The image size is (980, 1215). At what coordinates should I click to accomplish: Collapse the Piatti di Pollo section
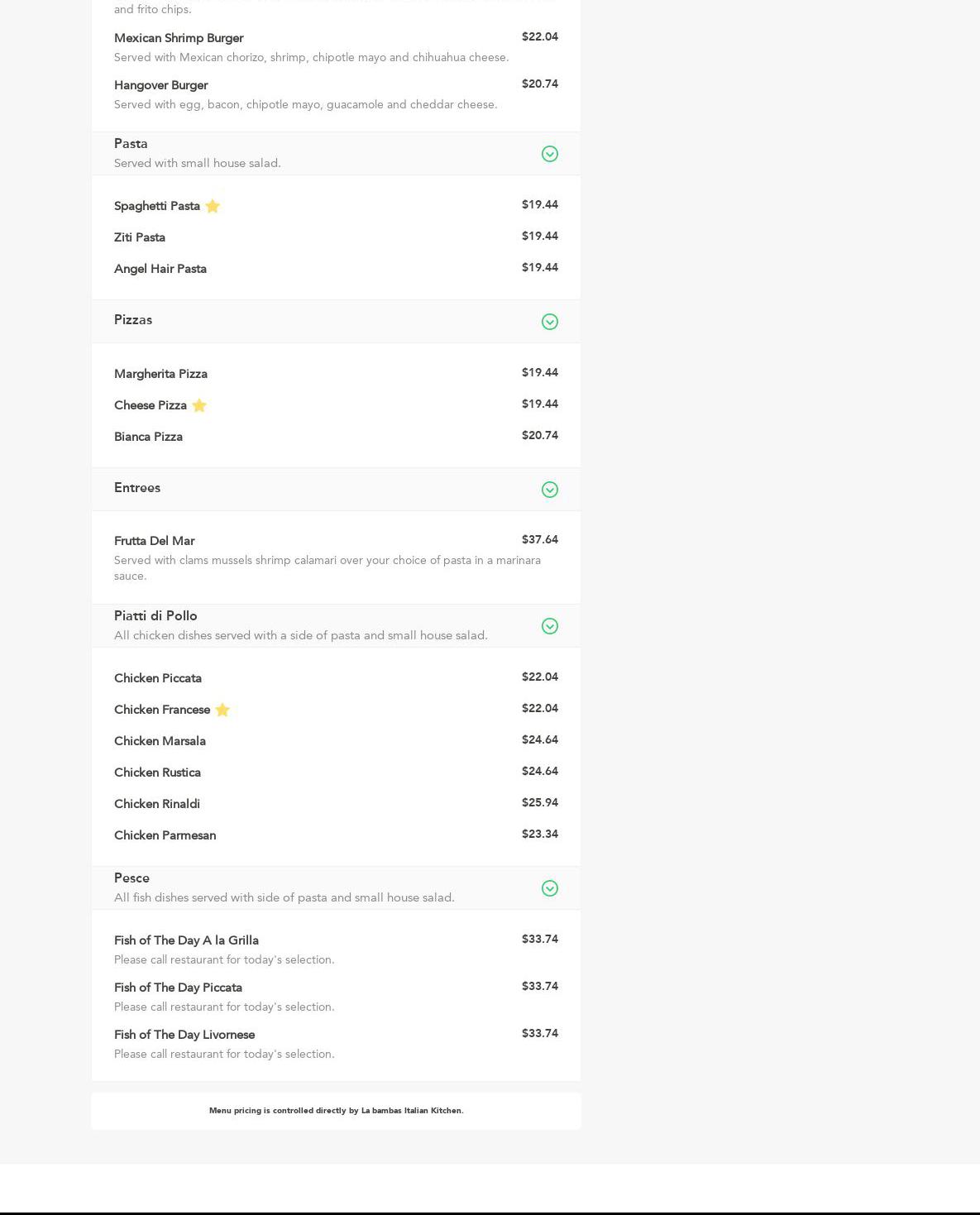coord(549,626)
